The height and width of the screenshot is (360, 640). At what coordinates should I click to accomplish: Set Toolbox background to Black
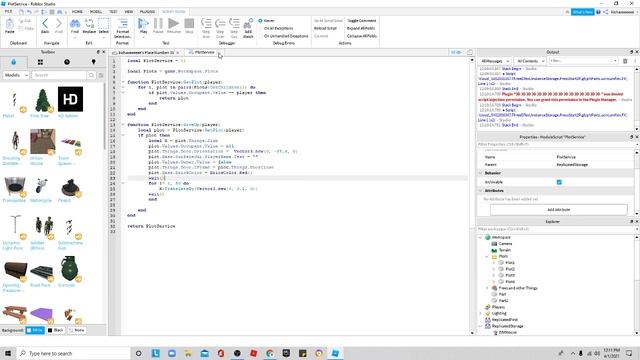coord(56,330)
